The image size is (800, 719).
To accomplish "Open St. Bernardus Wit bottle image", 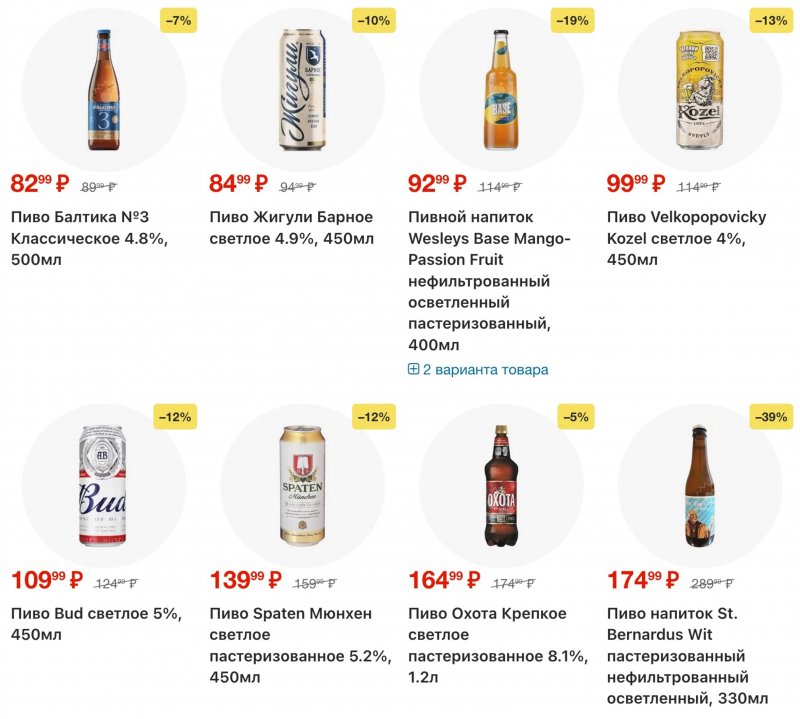I will click(700, 485).
